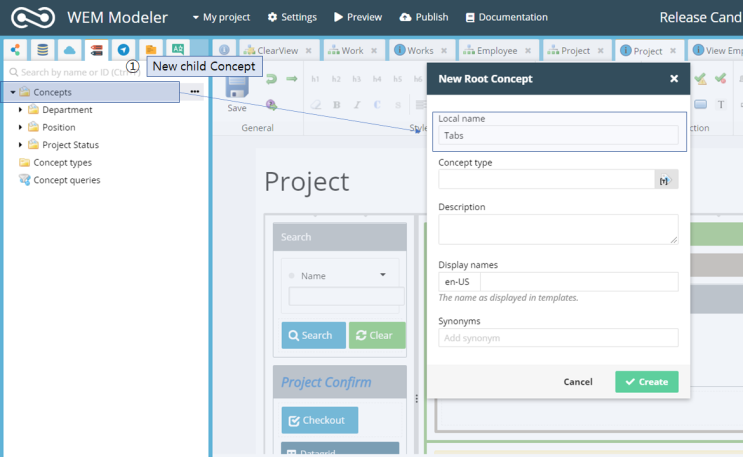Open the first info tab icon

click(224, 50)
